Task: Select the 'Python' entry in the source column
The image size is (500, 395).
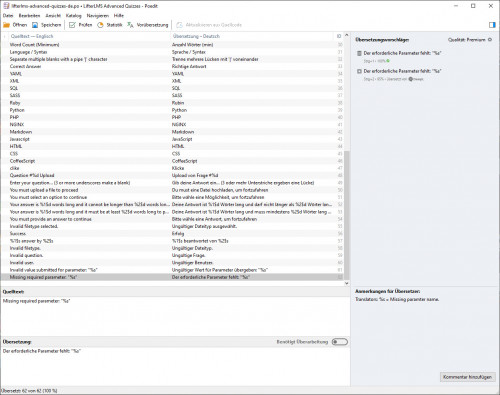Action: (17, 110)
